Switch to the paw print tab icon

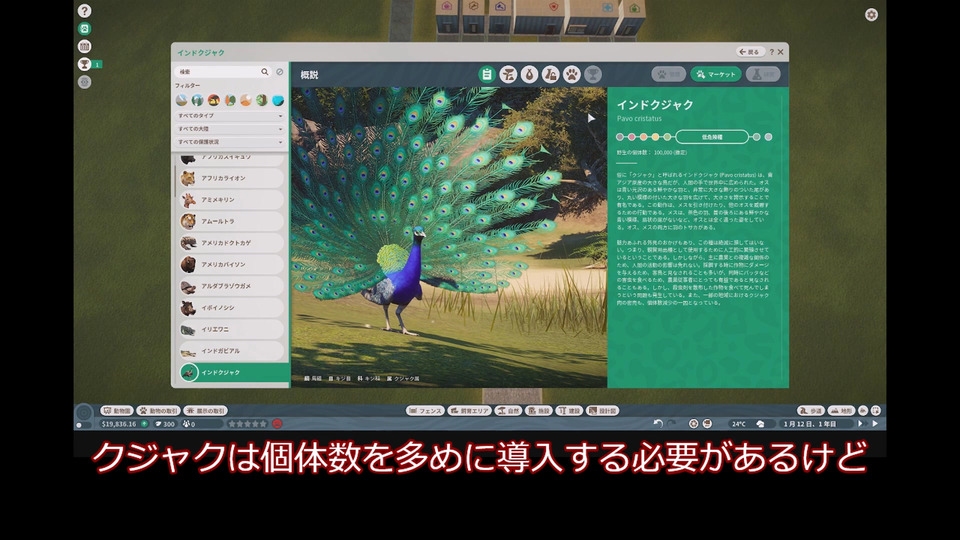coord(571,75)
